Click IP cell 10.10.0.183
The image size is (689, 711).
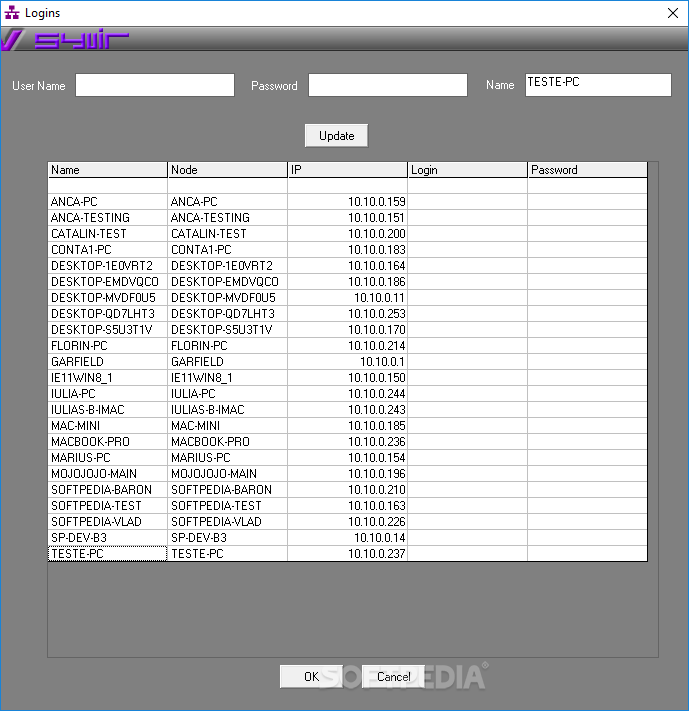(347, 250)
